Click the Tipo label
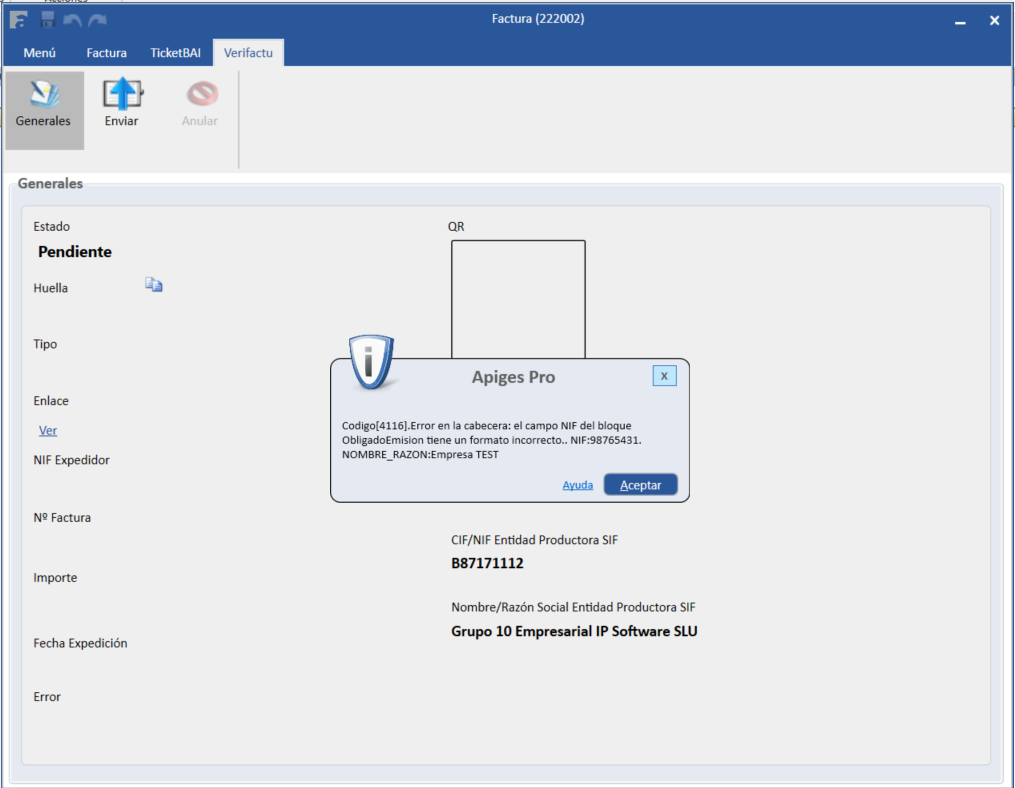Screen dimensions: 1015x788 [x=45, y=344]
